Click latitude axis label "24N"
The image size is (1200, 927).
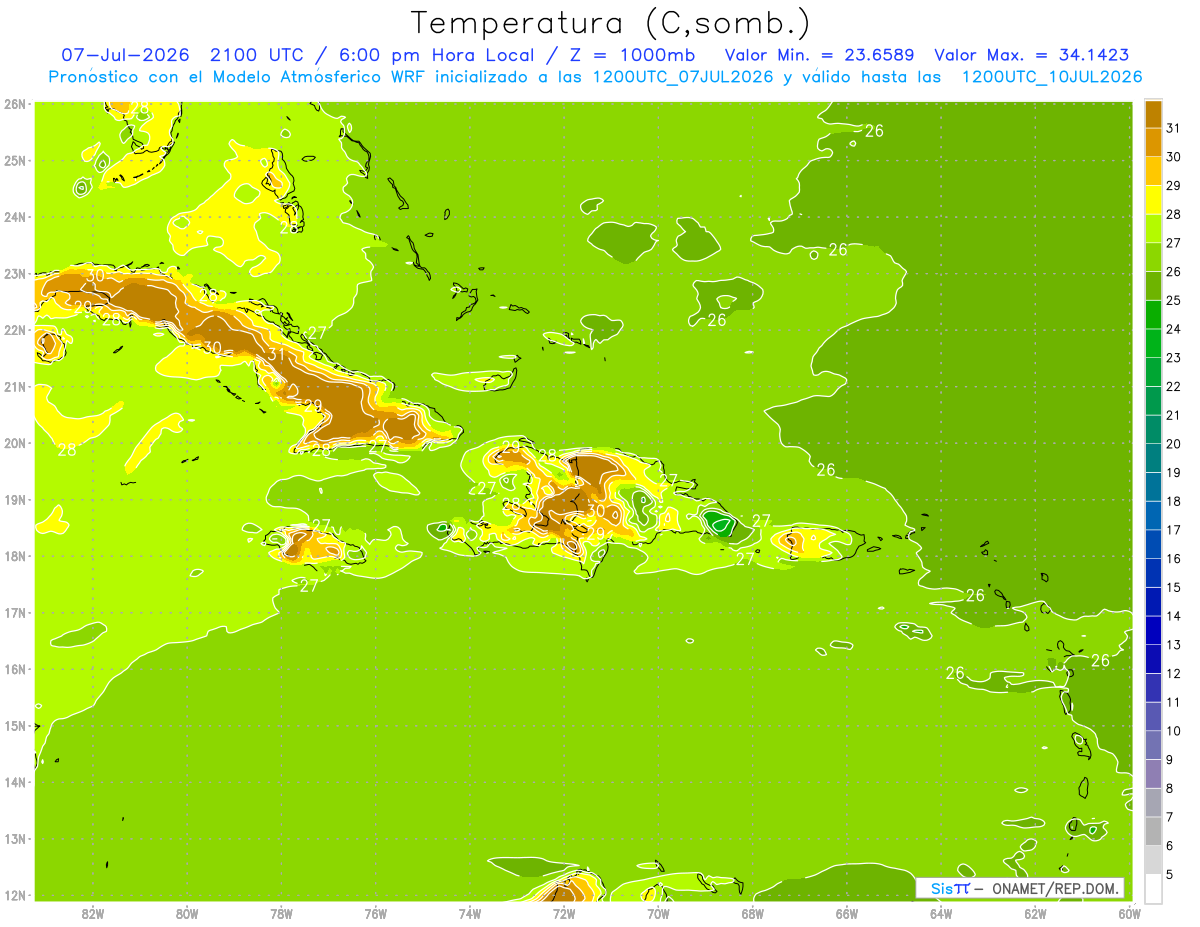pos(15,217)
